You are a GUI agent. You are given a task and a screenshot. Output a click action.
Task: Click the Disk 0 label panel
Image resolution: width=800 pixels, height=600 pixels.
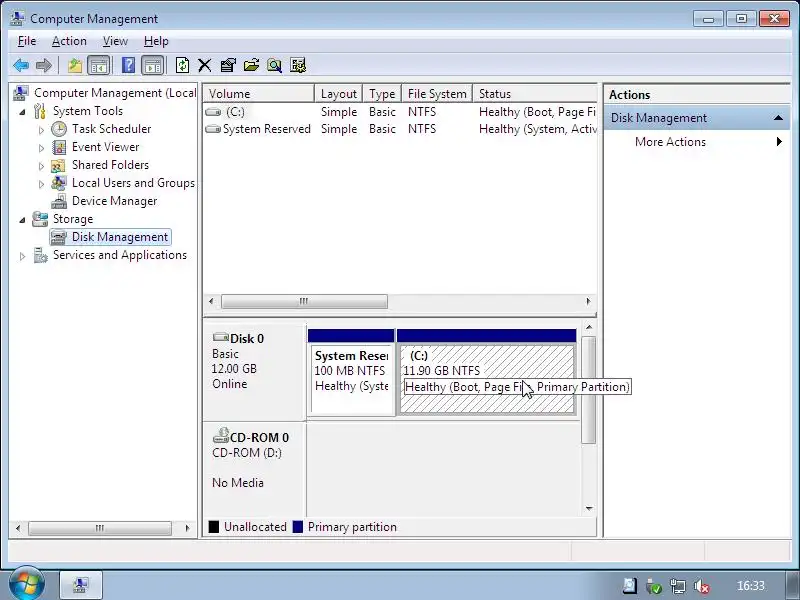point(255,372)
